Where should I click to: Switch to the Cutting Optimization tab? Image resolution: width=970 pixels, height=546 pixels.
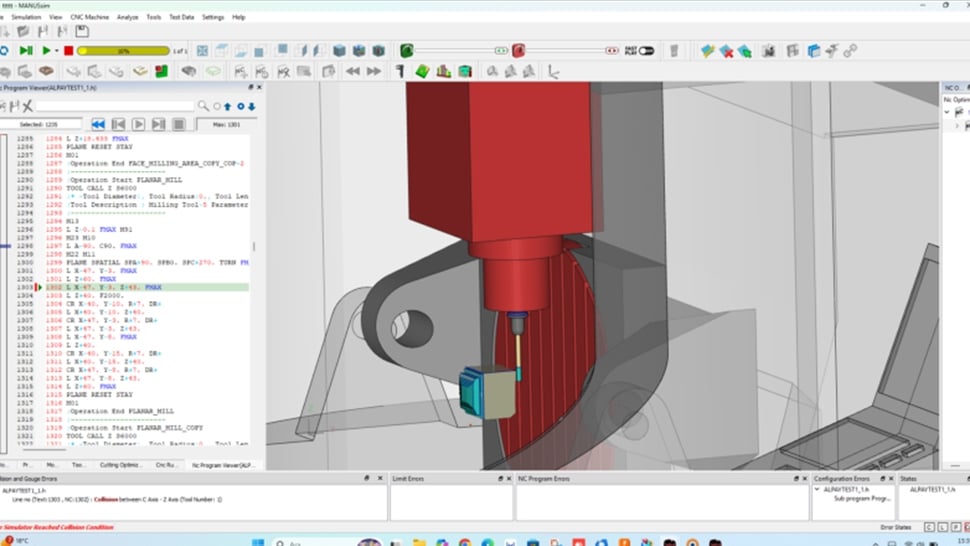[x=122, y=465]
